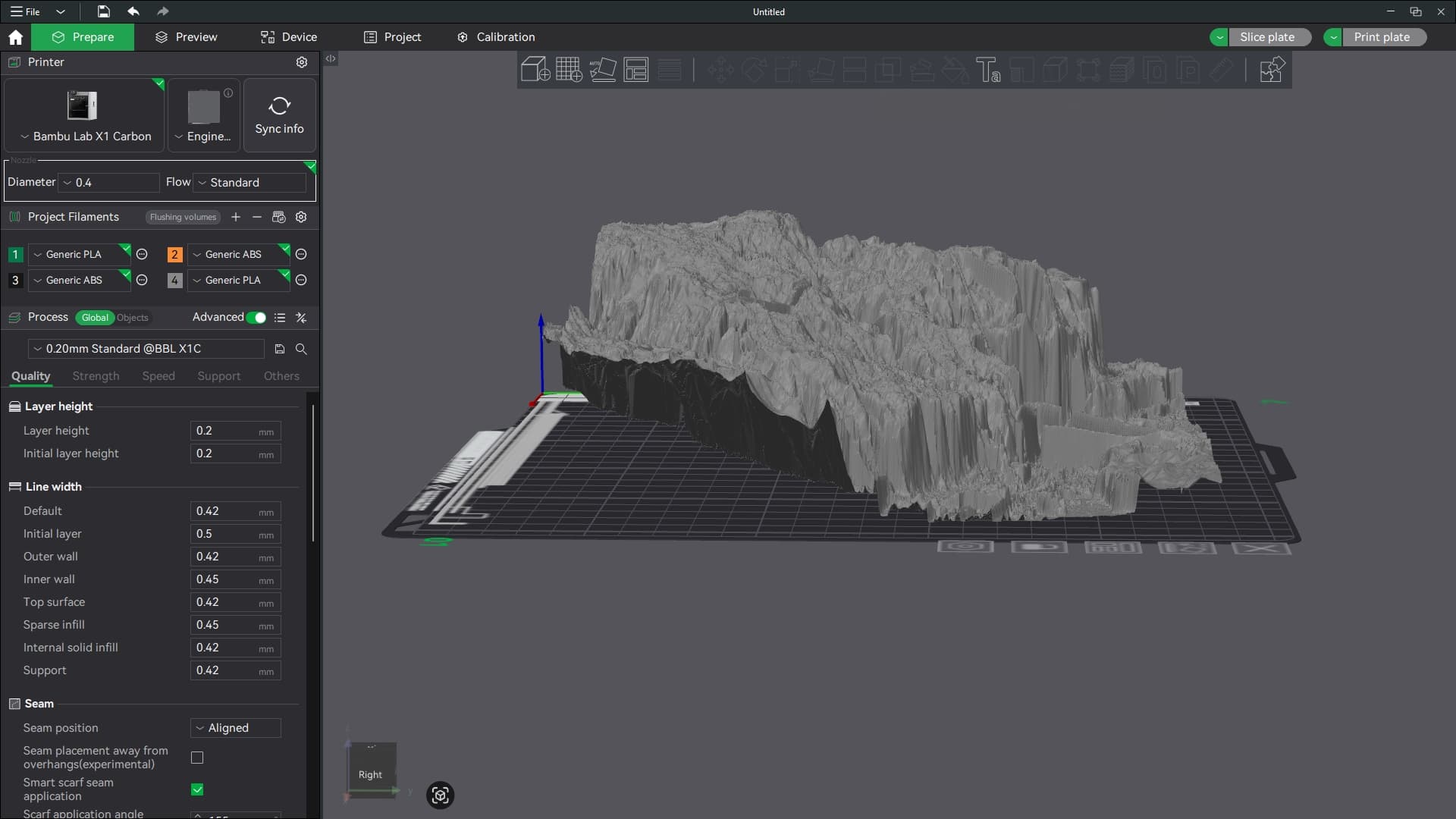Screen dimensions: 1456x819
Task: Click the Add plate grid icon
Action: 569,70
